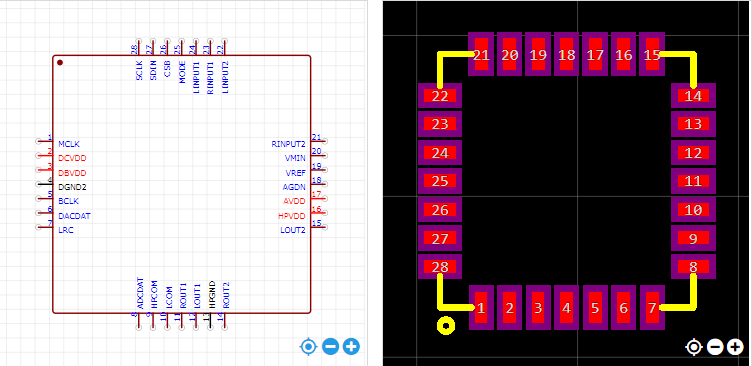Zoom in the schematic symbol view
The width and height of the screenshot is (752, 366).
click(x=352, y=346)
